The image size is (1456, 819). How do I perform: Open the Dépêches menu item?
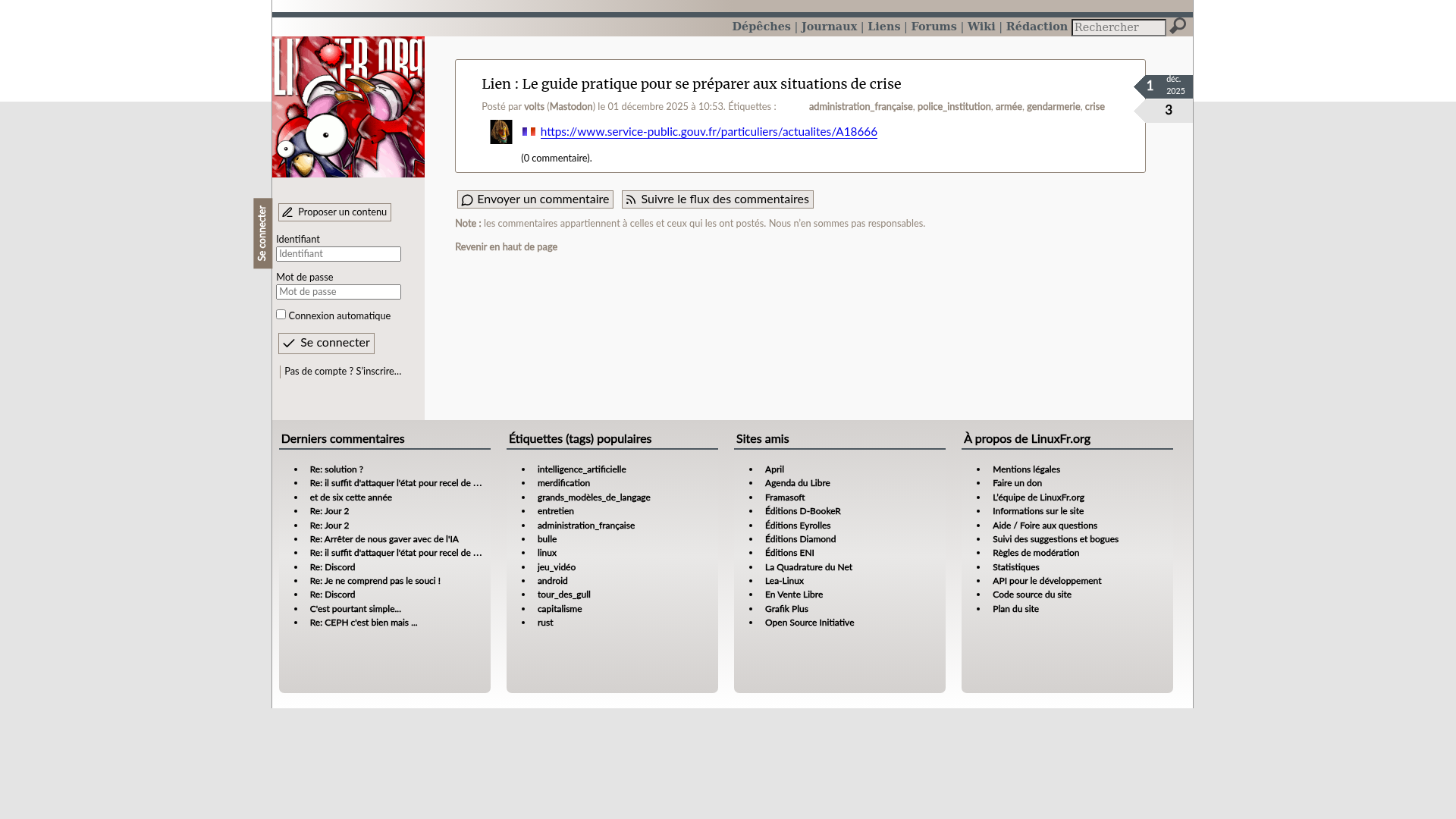[761, 27]
